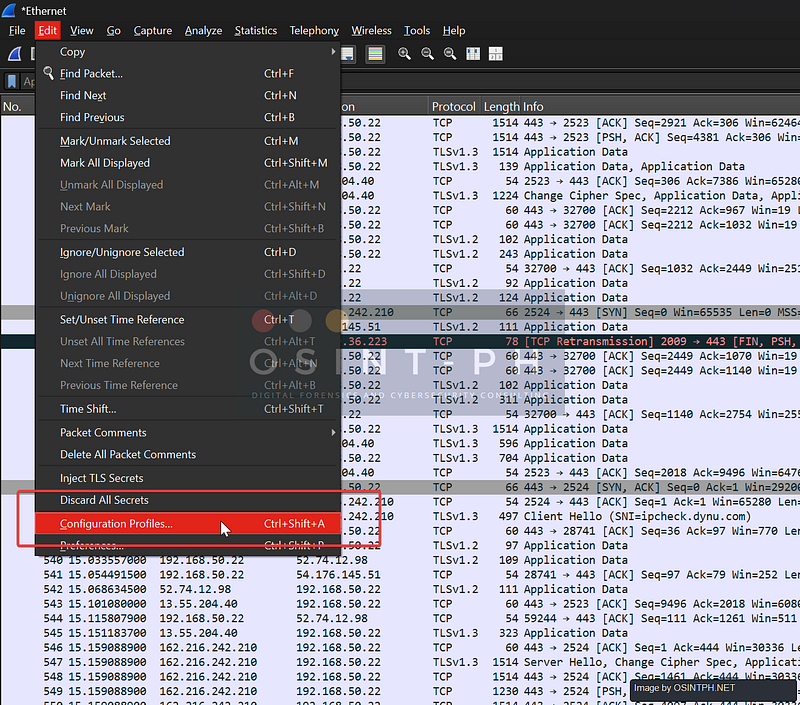Choose Delete All Packet Comments
Image resolution: width=800 pixels, height=705 pixels.
pos(188,455)
